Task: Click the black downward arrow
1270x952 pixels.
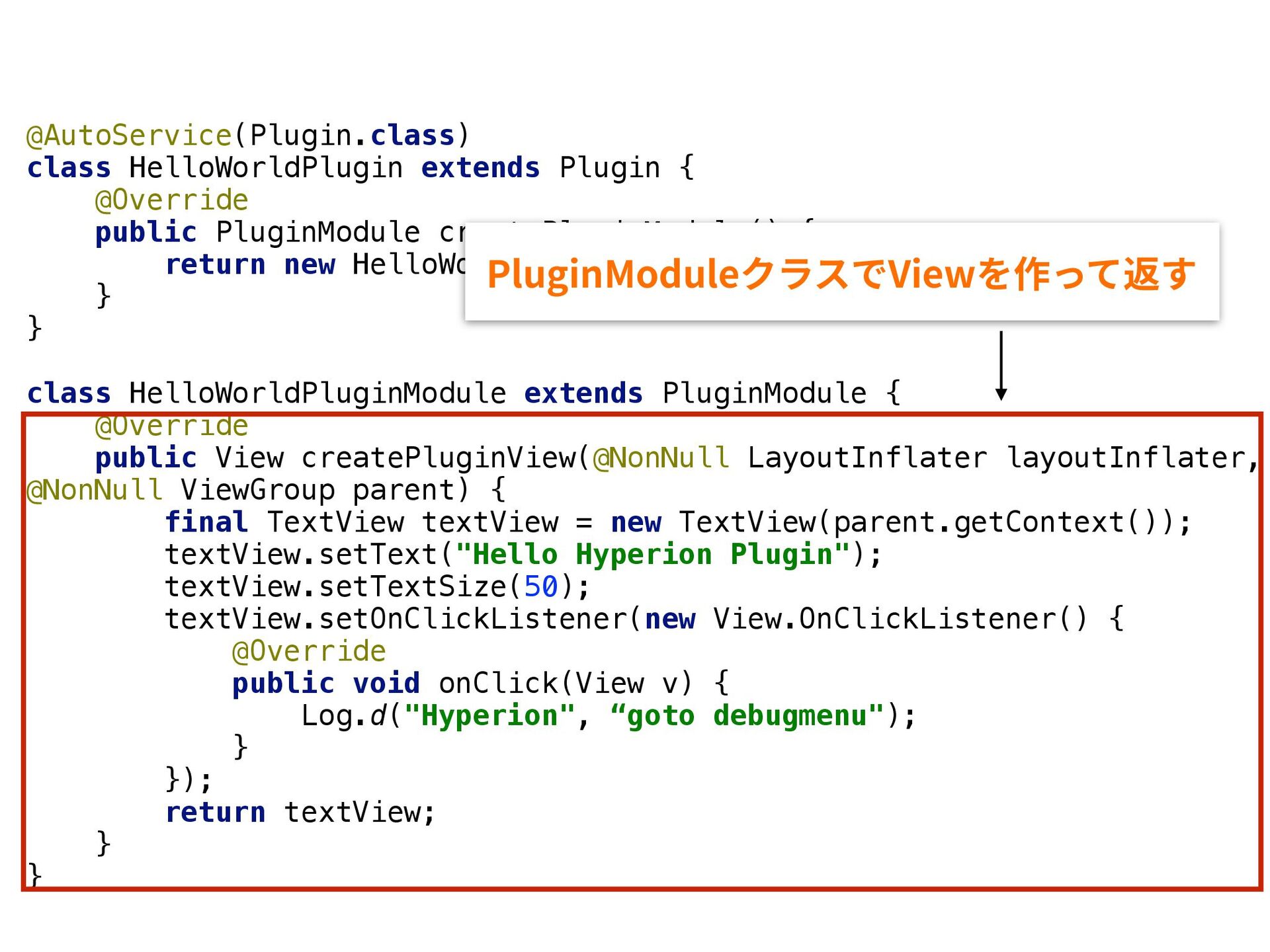Action: coord(1001,366)
